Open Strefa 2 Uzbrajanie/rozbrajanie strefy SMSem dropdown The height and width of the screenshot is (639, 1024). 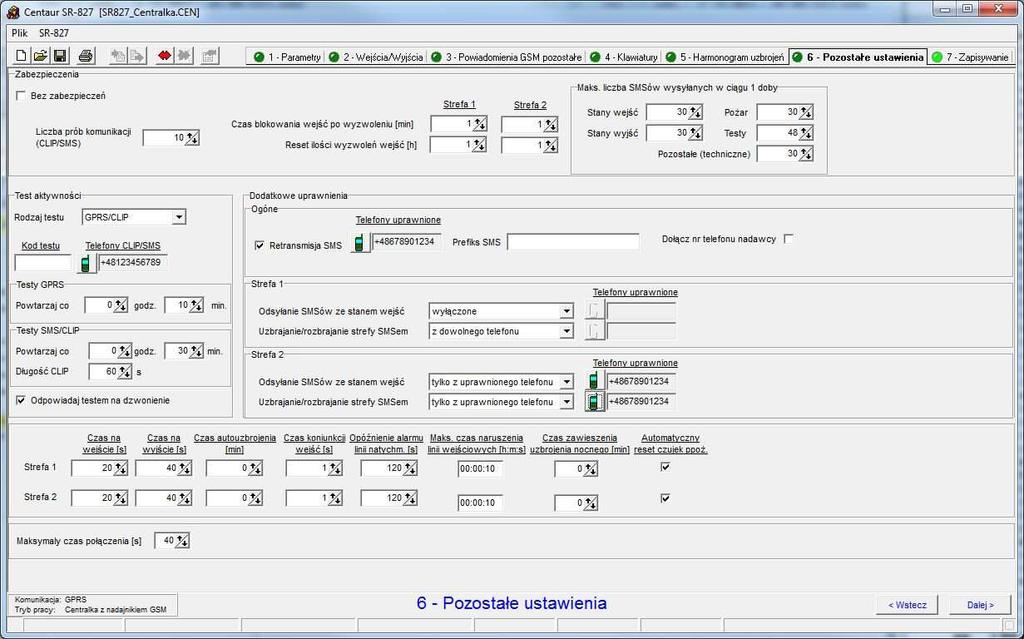pos(566,402)
